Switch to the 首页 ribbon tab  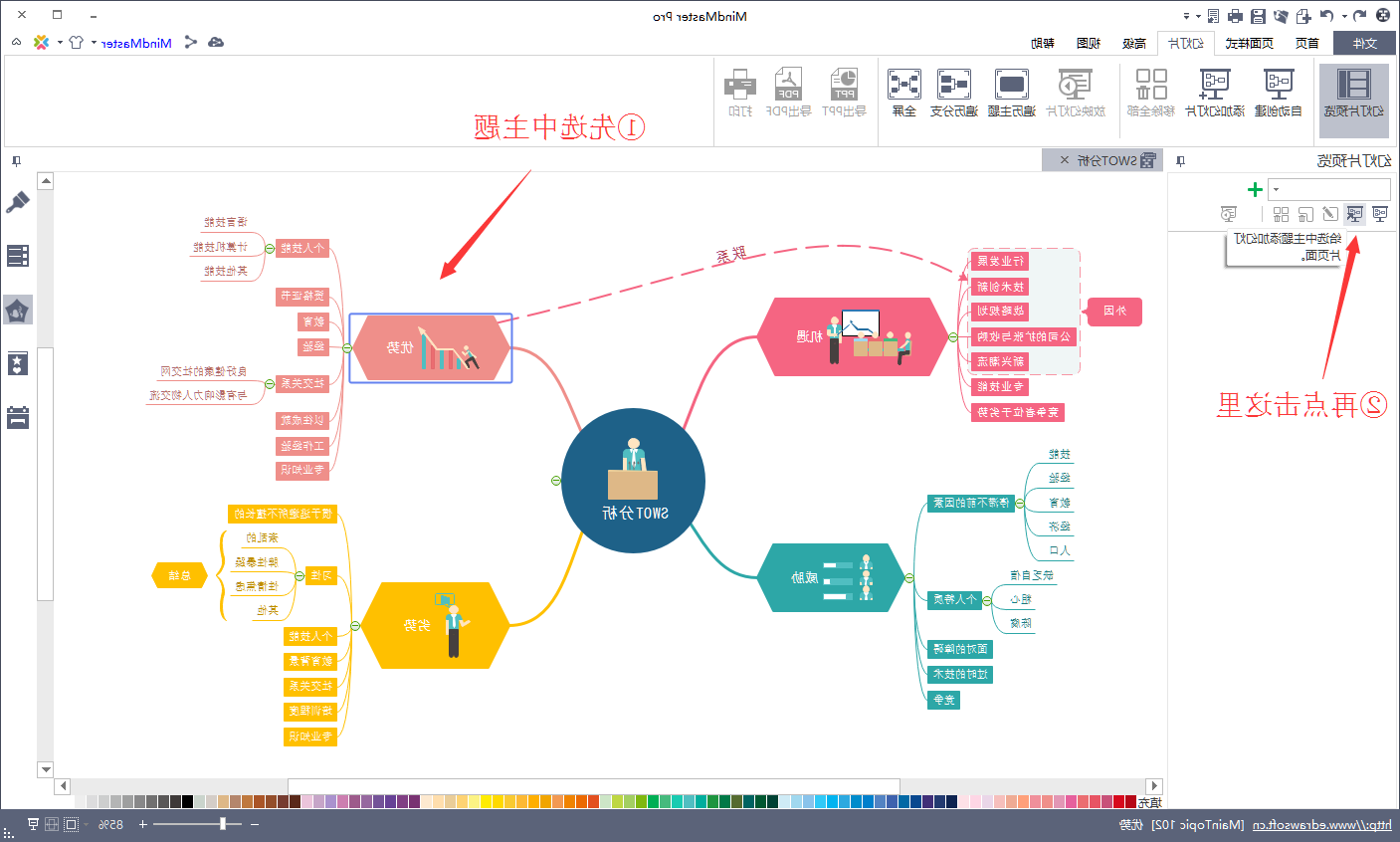point(1306,43)
